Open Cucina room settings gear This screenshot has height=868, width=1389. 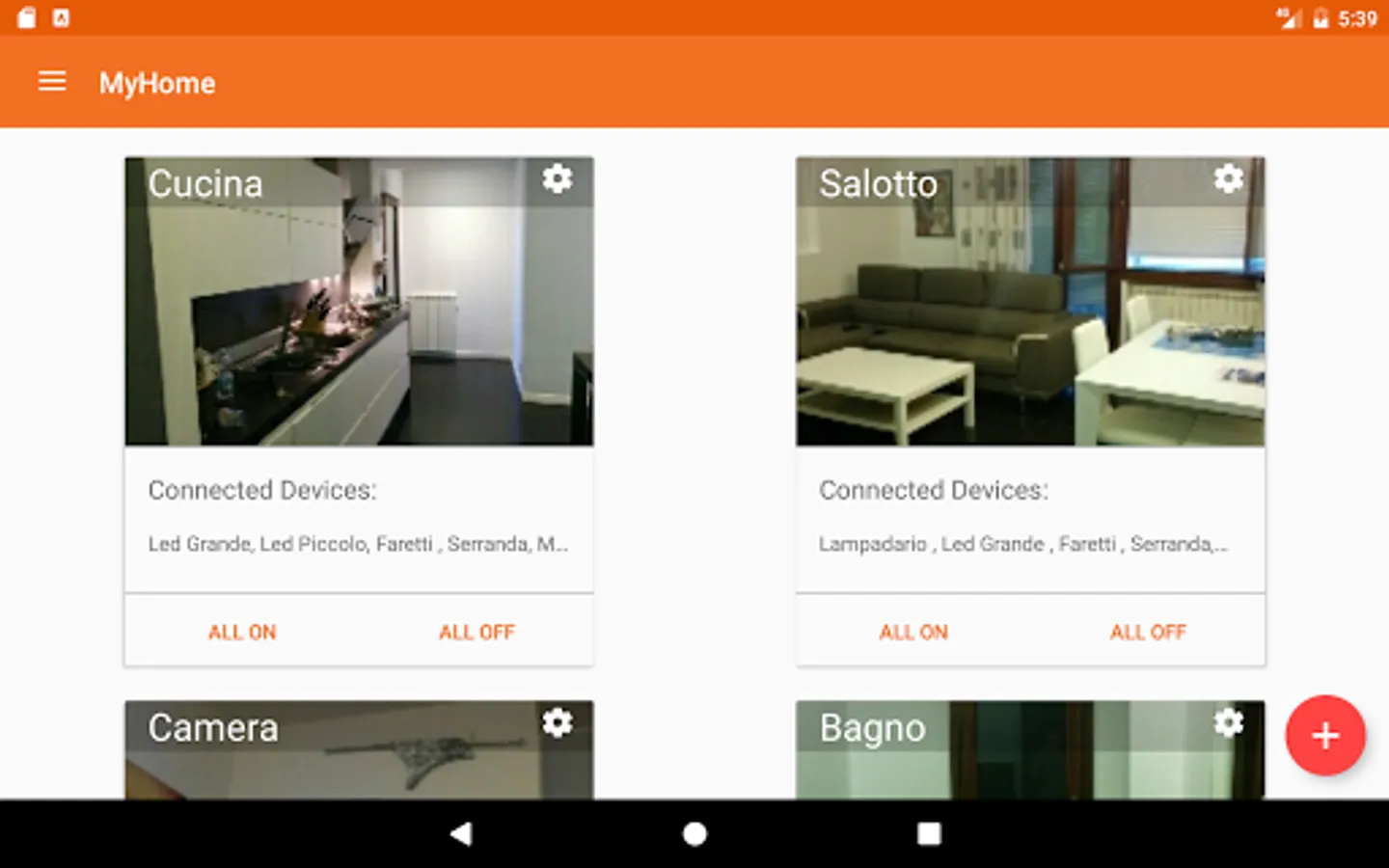pyautogui.click(x=558, y=178)
